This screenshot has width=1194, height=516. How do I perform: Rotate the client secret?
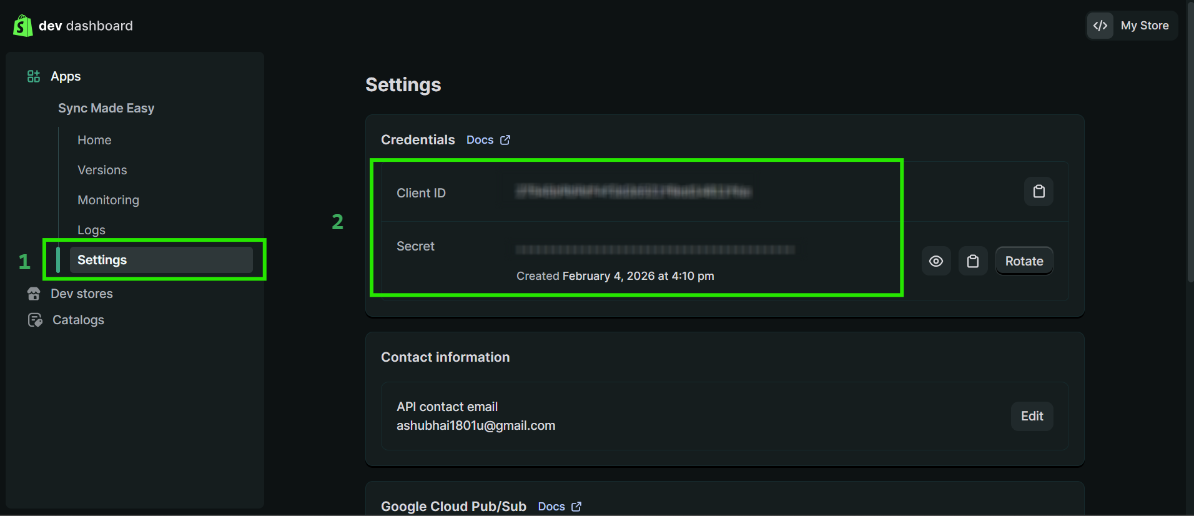click(1024, 261)
